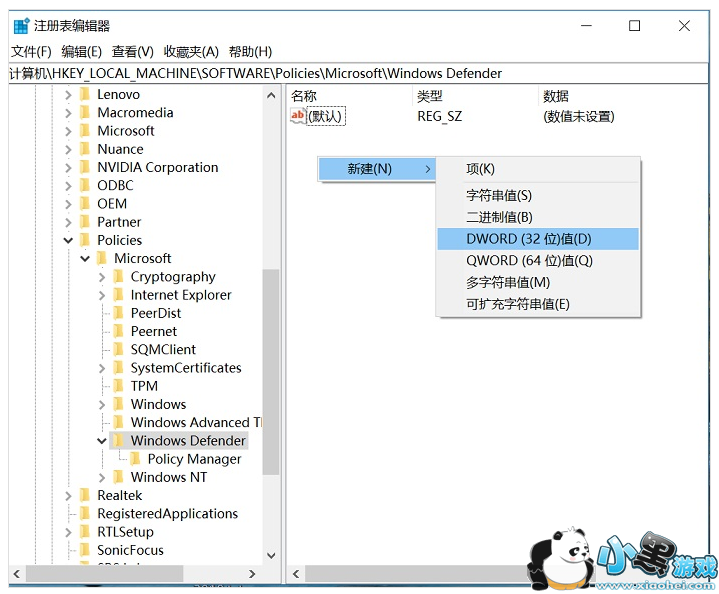This screenshot has height=594, width=719.
Task: Click the ab string icon of (默认) value
Action: tap(298, 115)
